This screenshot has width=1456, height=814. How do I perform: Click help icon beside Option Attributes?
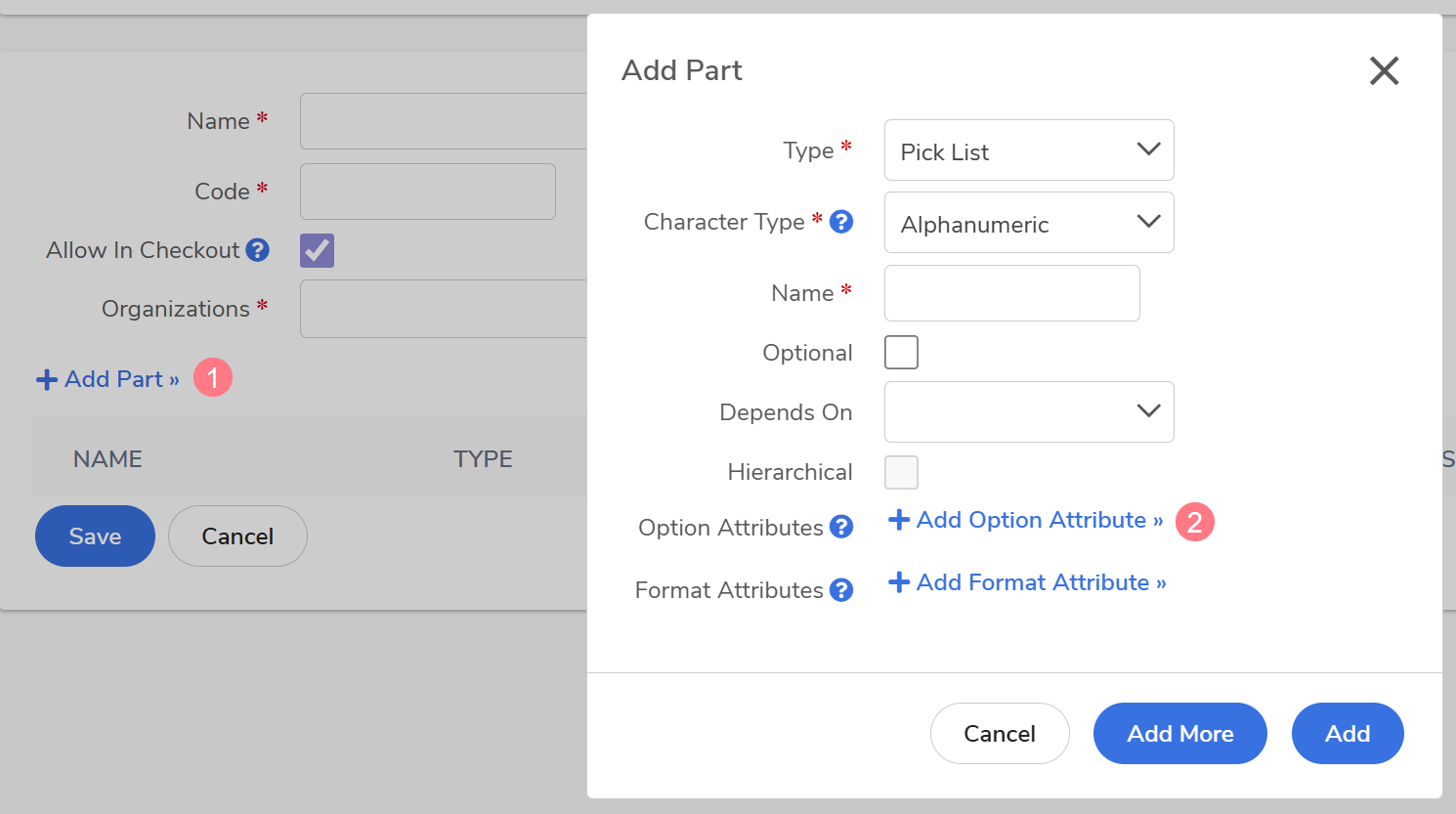(841, 528)
